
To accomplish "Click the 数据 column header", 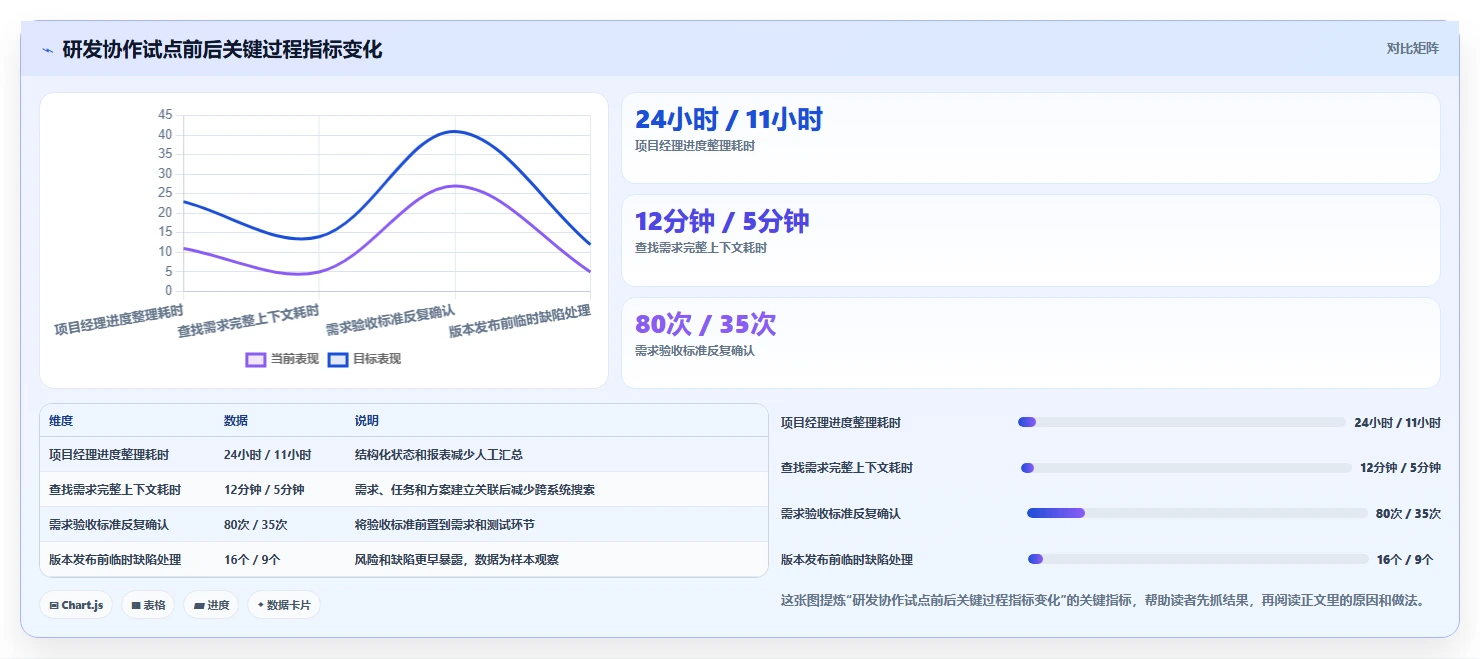I will pos(236,421).
